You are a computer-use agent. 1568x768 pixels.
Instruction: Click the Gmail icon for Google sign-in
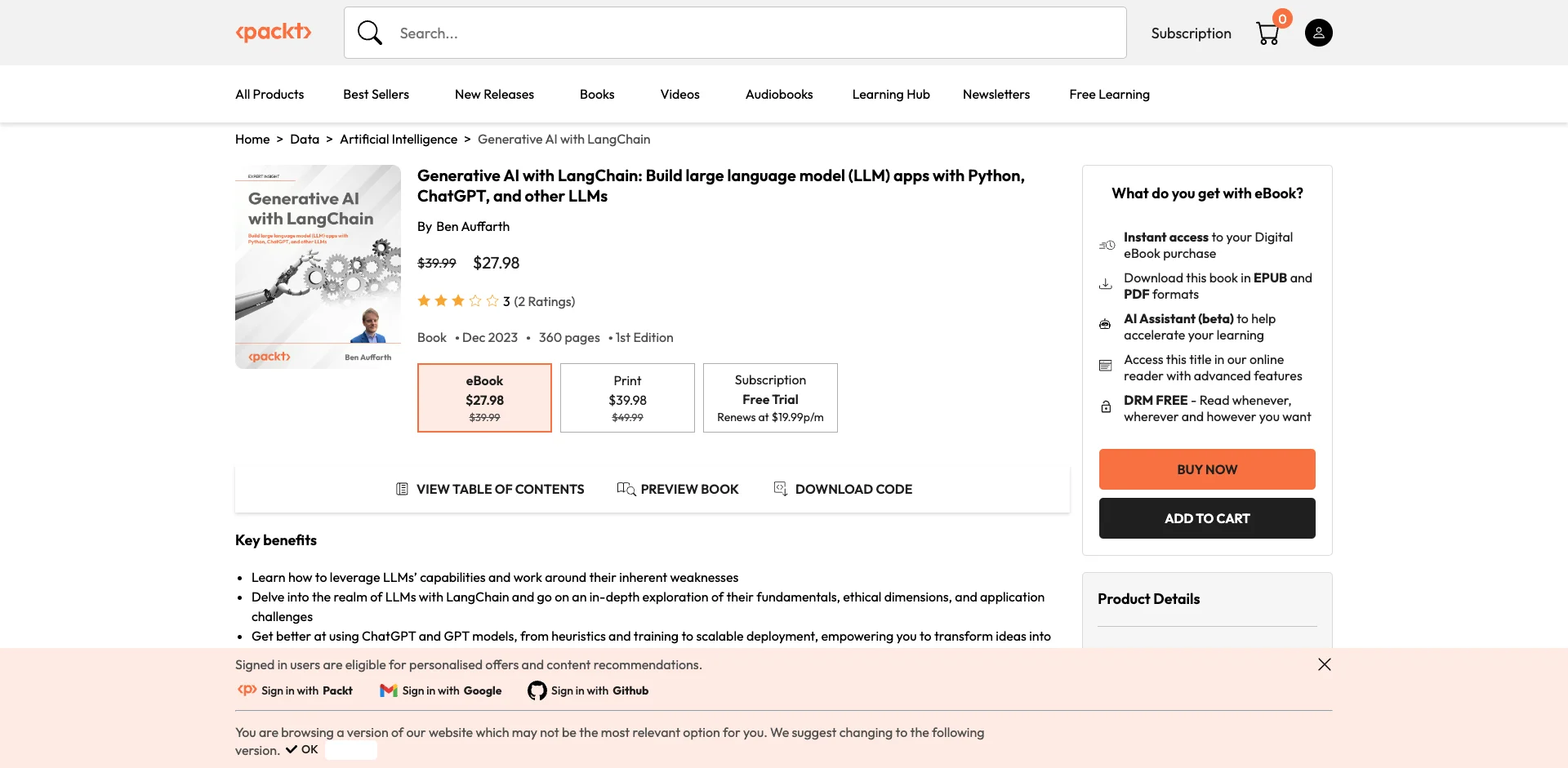point(389,690)
